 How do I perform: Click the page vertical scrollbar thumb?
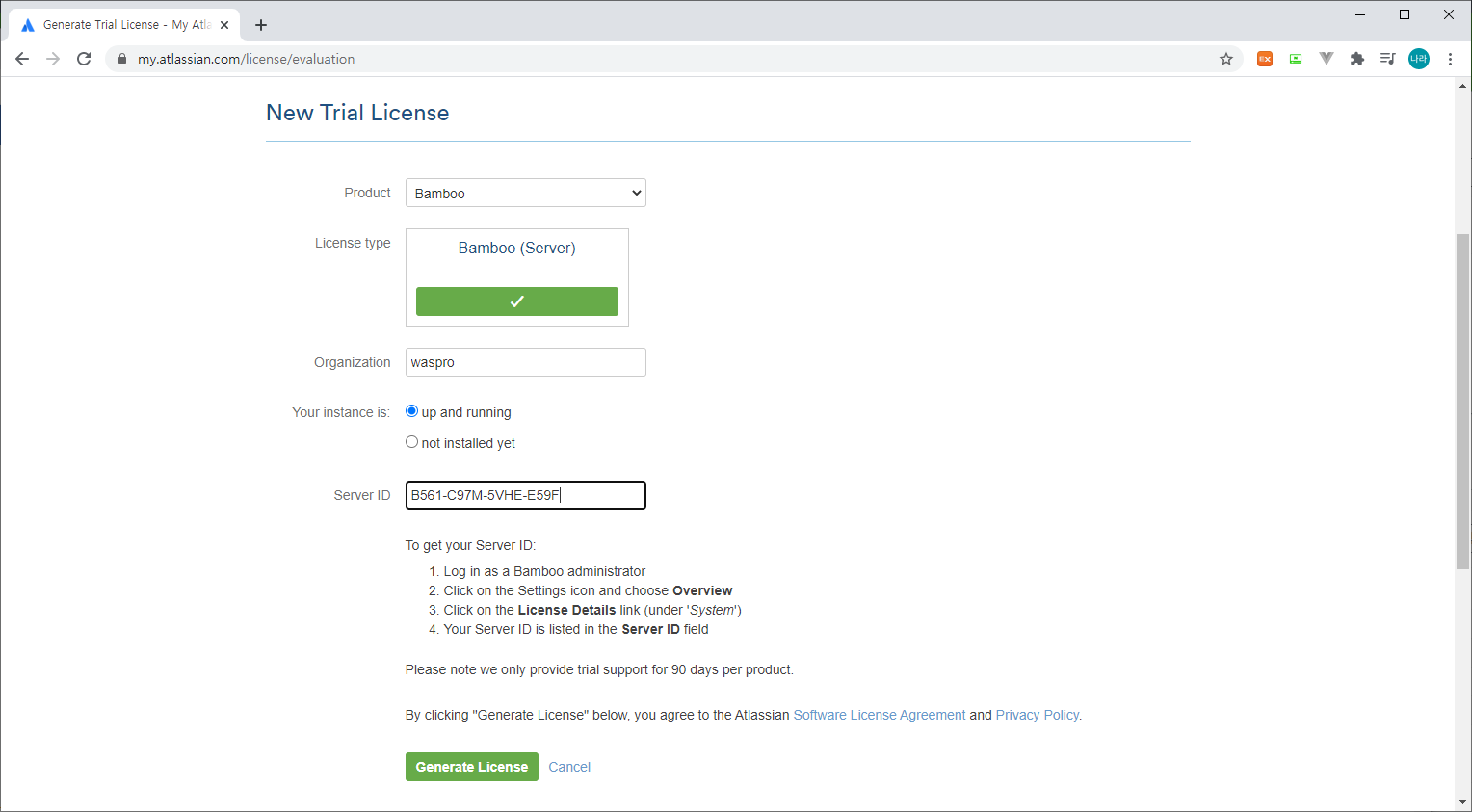click(1463, 401)
